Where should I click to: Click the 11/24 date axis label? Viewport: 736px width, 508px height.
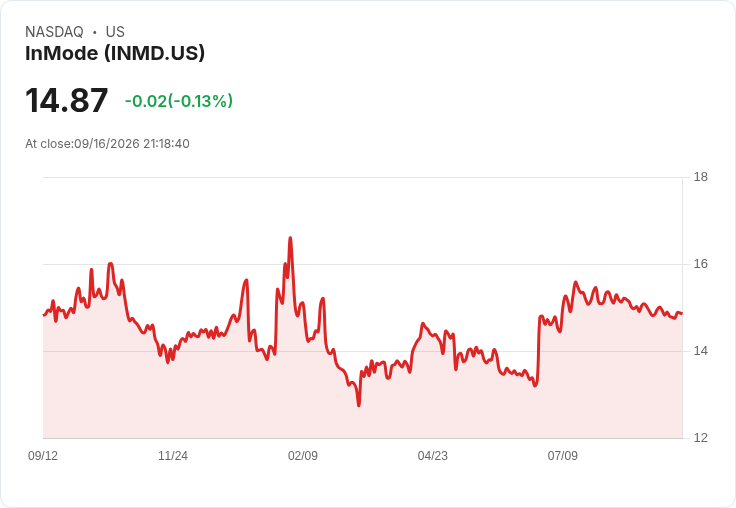point(173,455)
